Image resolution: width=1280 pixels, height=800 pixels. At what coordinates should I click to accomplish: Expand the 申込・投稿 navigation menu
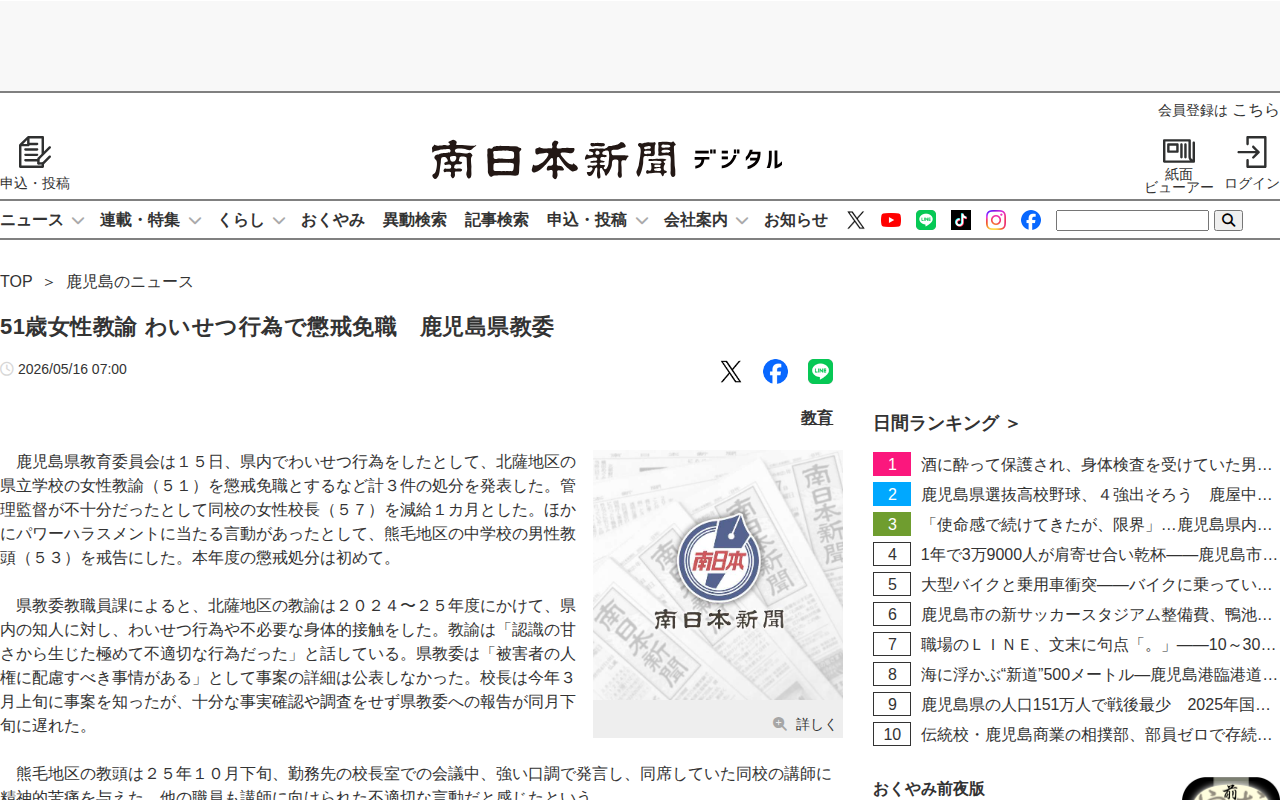coord(597,220)
